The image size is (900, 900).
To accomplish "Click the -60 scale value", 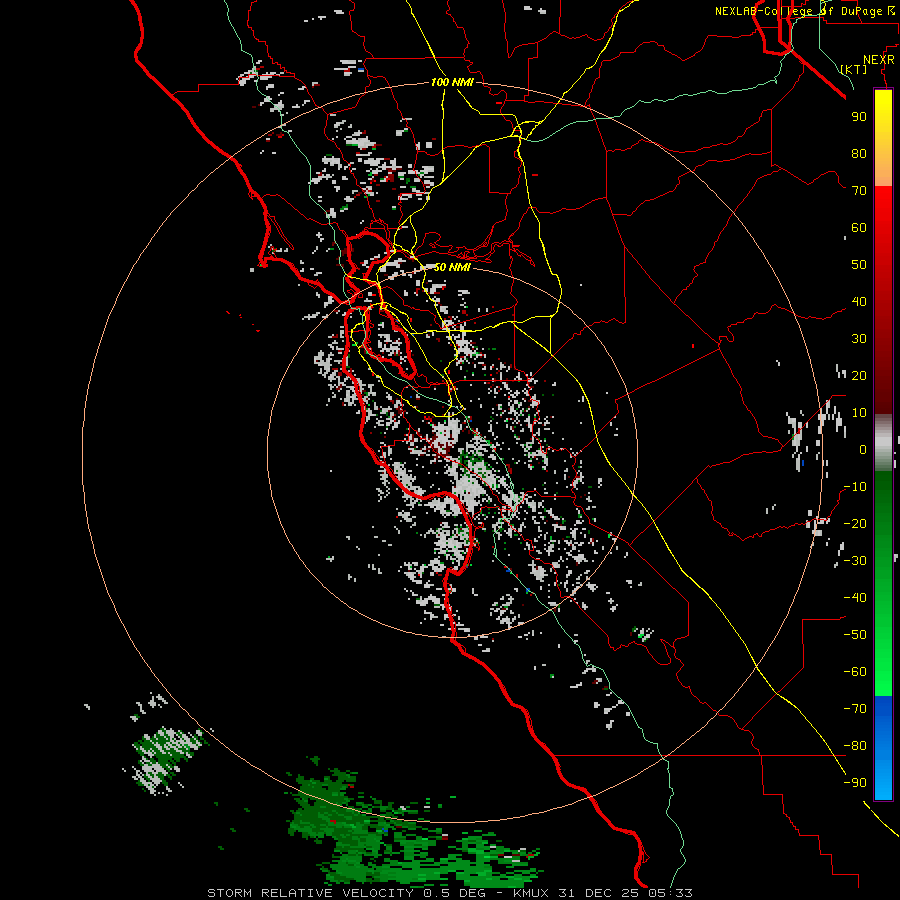I will [x=855, y=671].
